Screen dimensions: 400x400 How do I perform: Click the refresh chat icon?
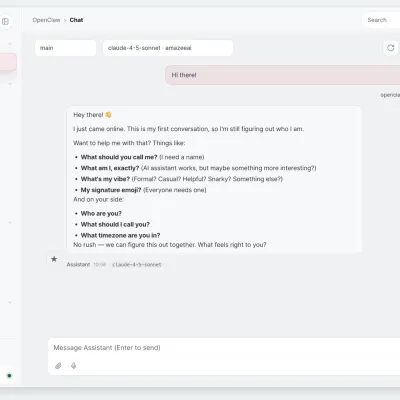pos(391,48)
